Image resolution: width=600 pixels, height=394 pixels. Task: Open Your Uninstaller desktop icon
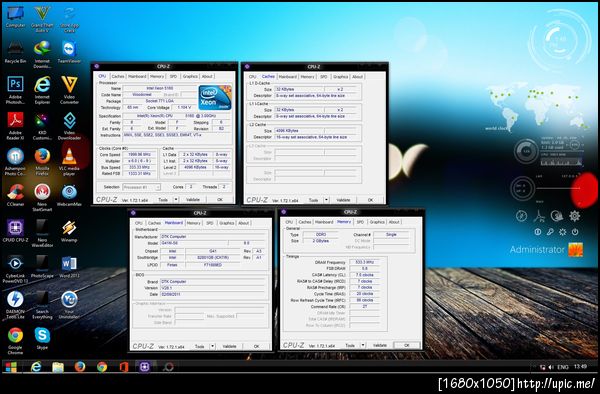[69, 305]
